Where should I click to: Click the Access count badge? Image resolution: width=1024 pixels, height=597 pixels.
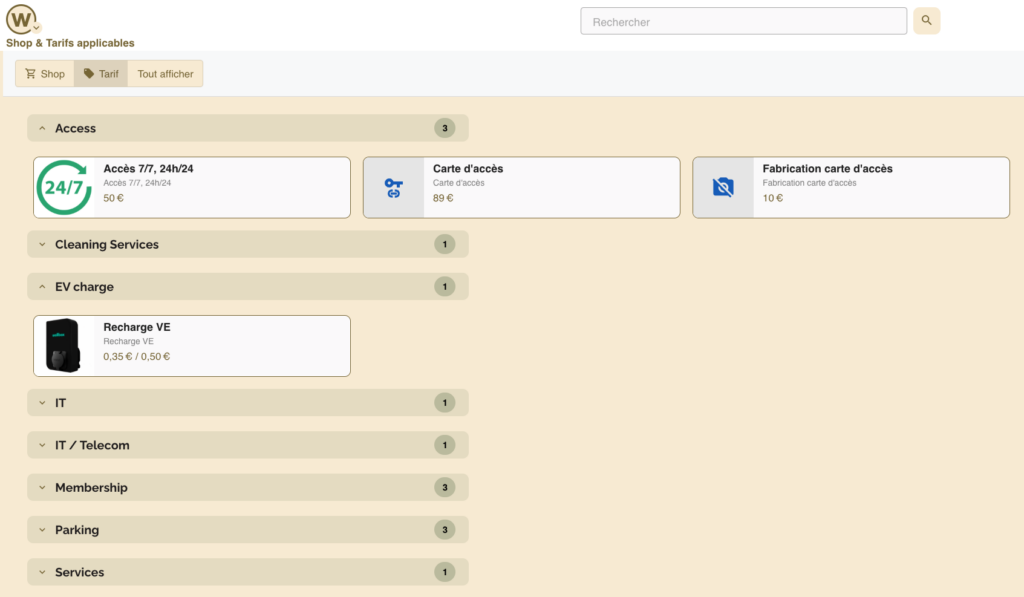click(445, 128)
